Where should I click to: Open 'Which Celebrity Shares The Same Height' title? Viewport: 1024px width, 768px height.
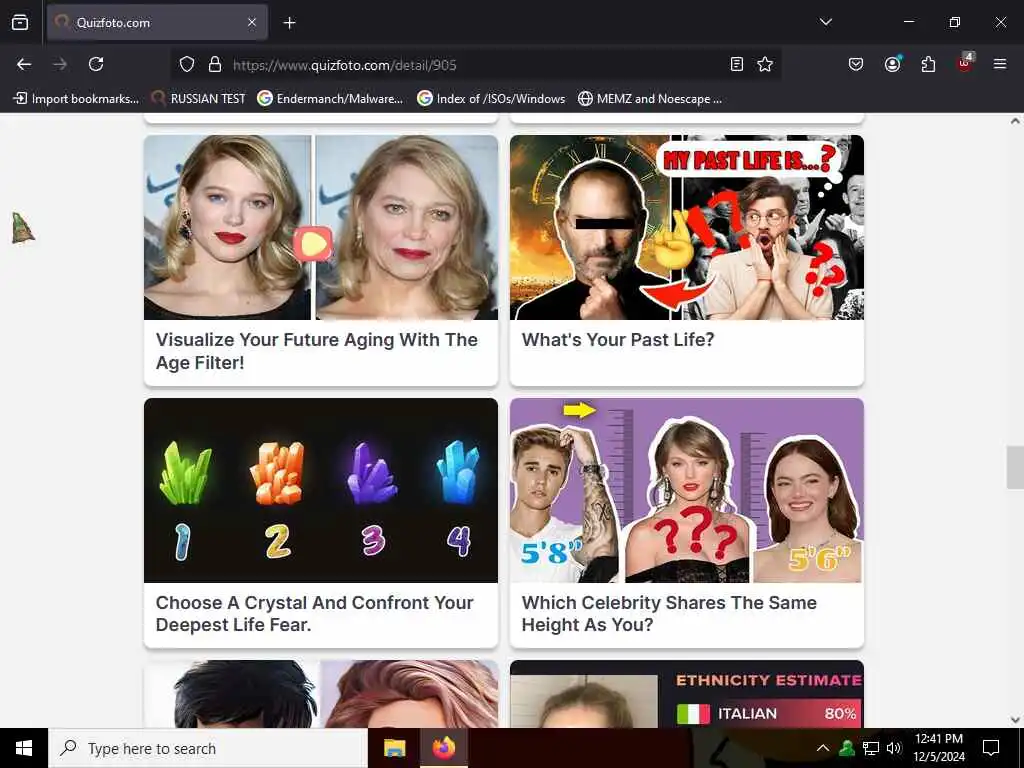point(669,613)
